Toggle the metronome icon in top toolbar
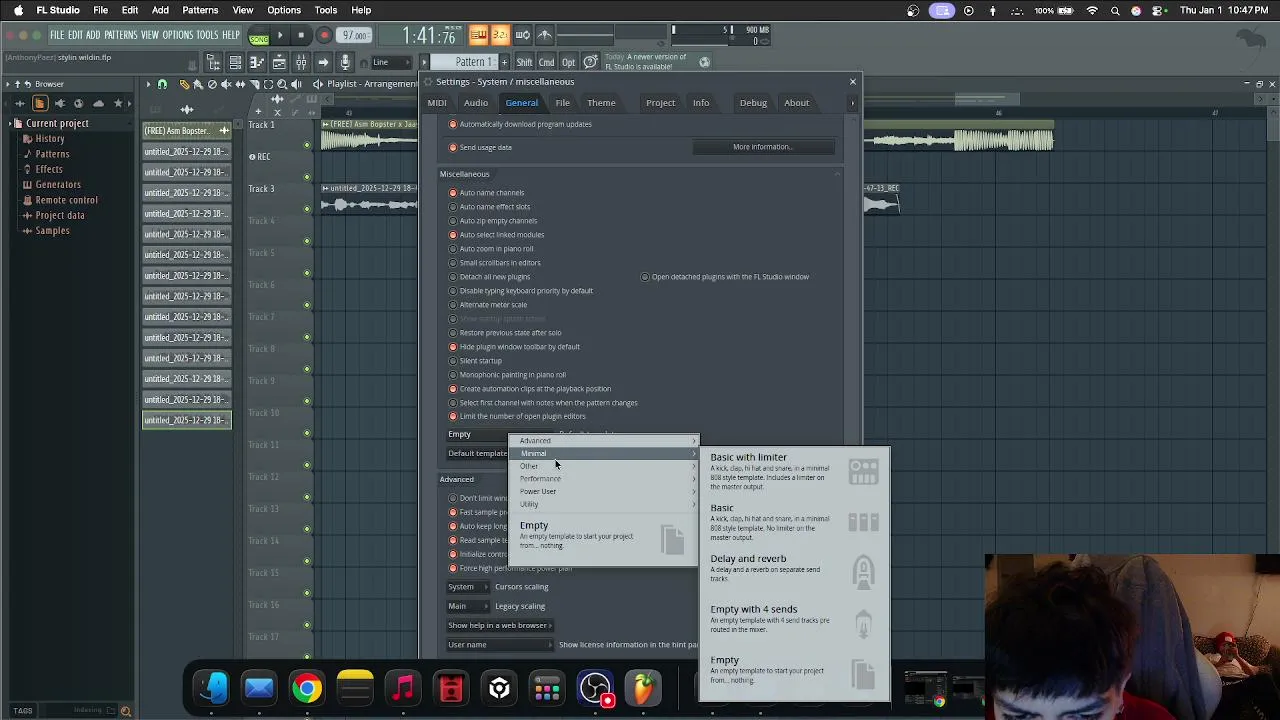 pyautogui.click(x=544, y=35)
